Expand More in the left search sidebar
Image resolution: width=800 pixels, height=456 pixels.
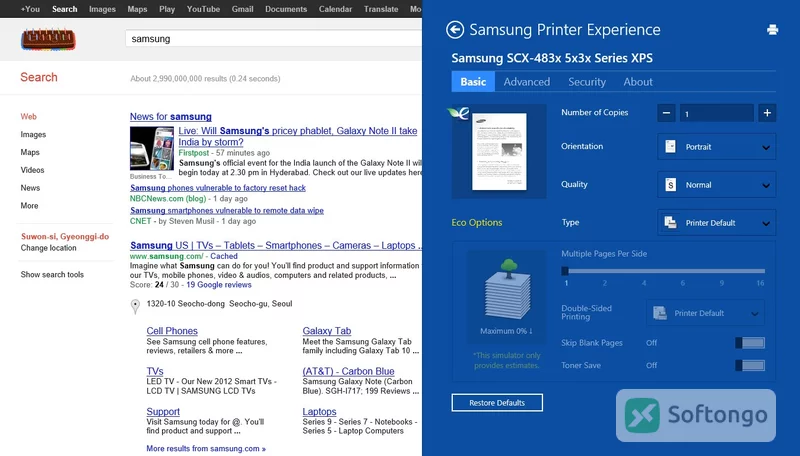pyautogui.click(x=29, y=206)
